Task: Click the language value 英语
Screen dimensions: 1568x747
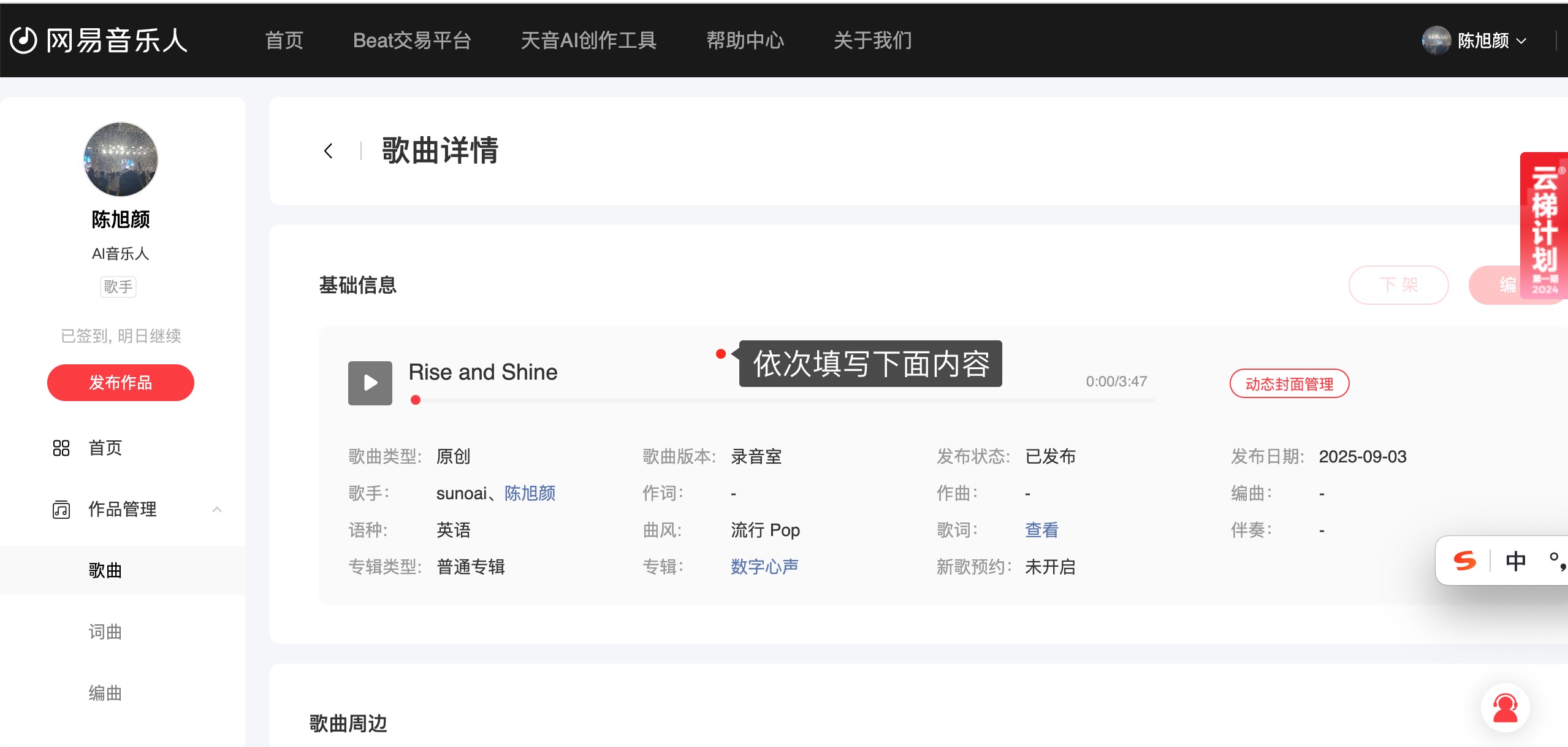Action: point(454,530)
